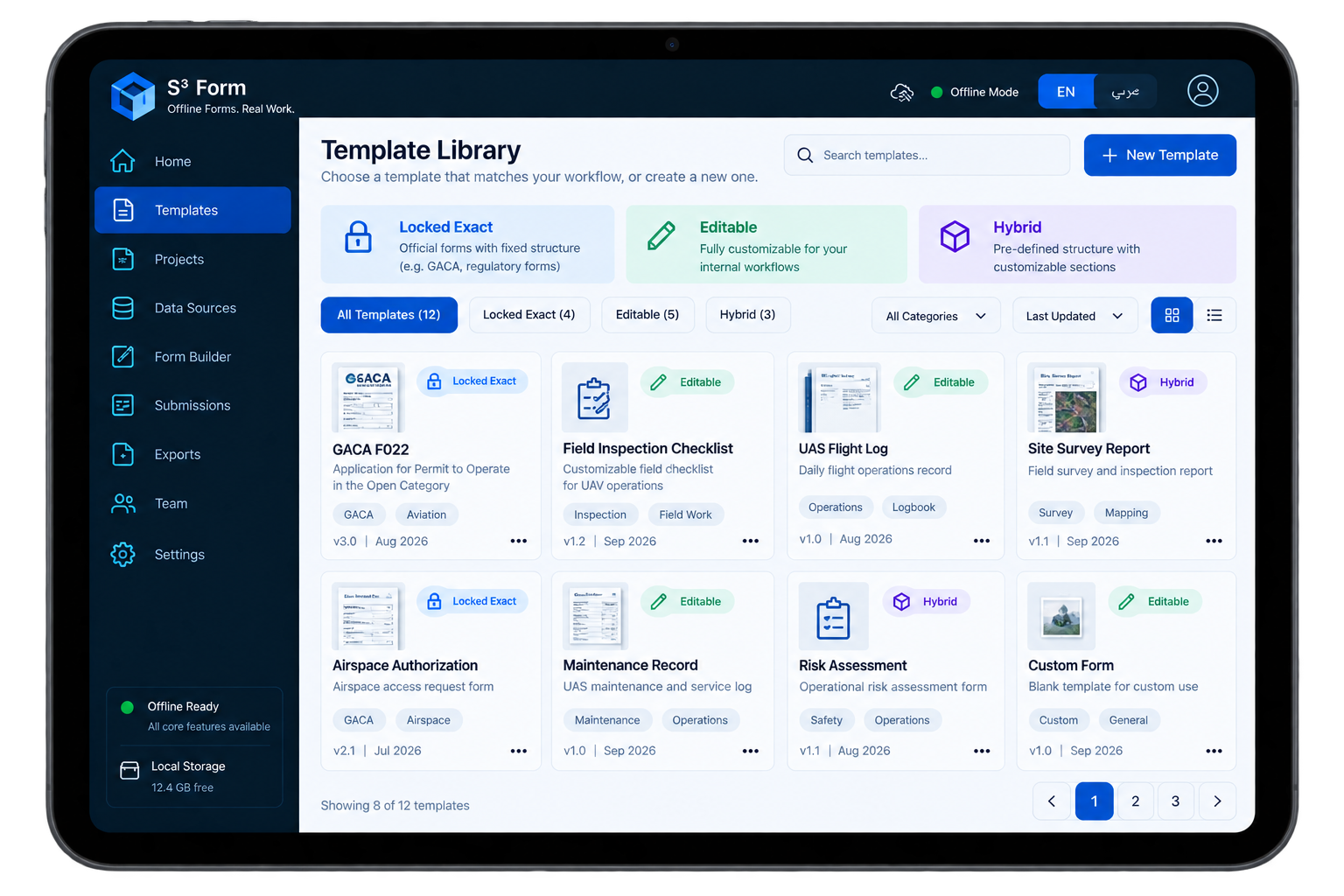Go to page 2 of templates
Image resolution: width=1344 pixels, height=896 pixels.
[x=1136, y=801]
